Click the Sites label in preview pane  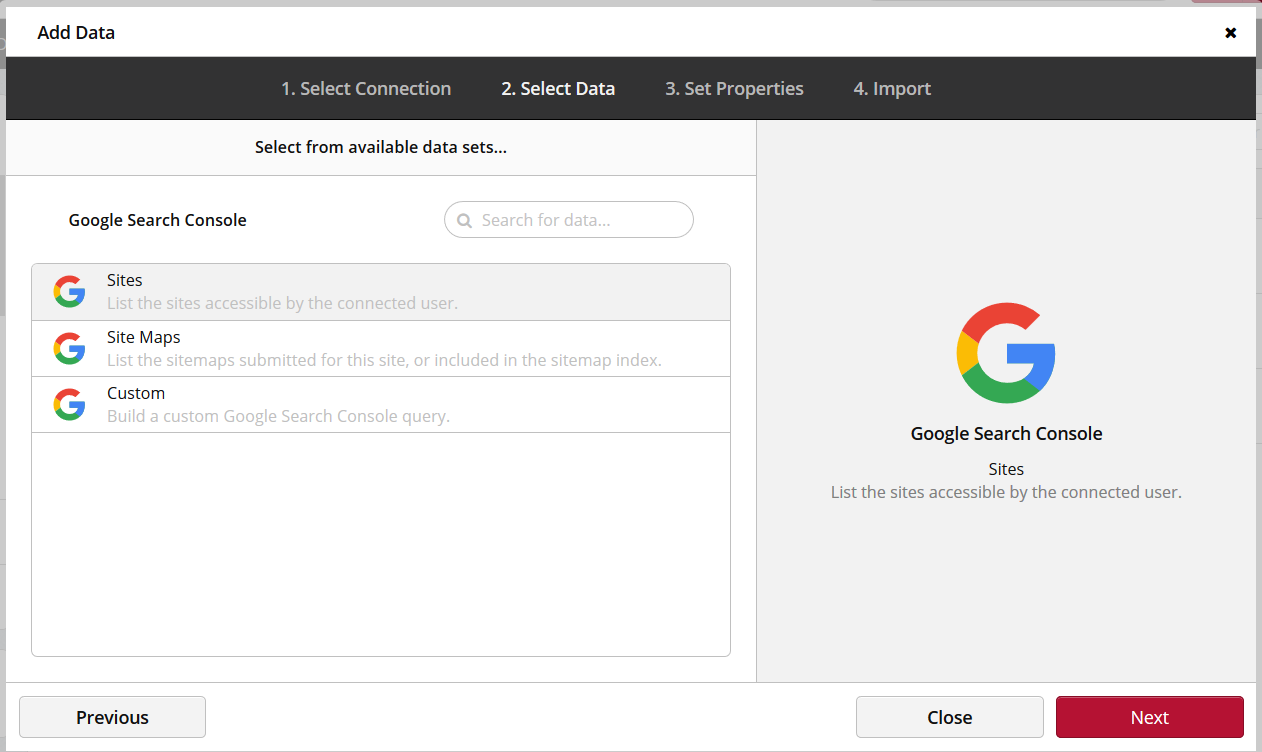(1006, 469)
